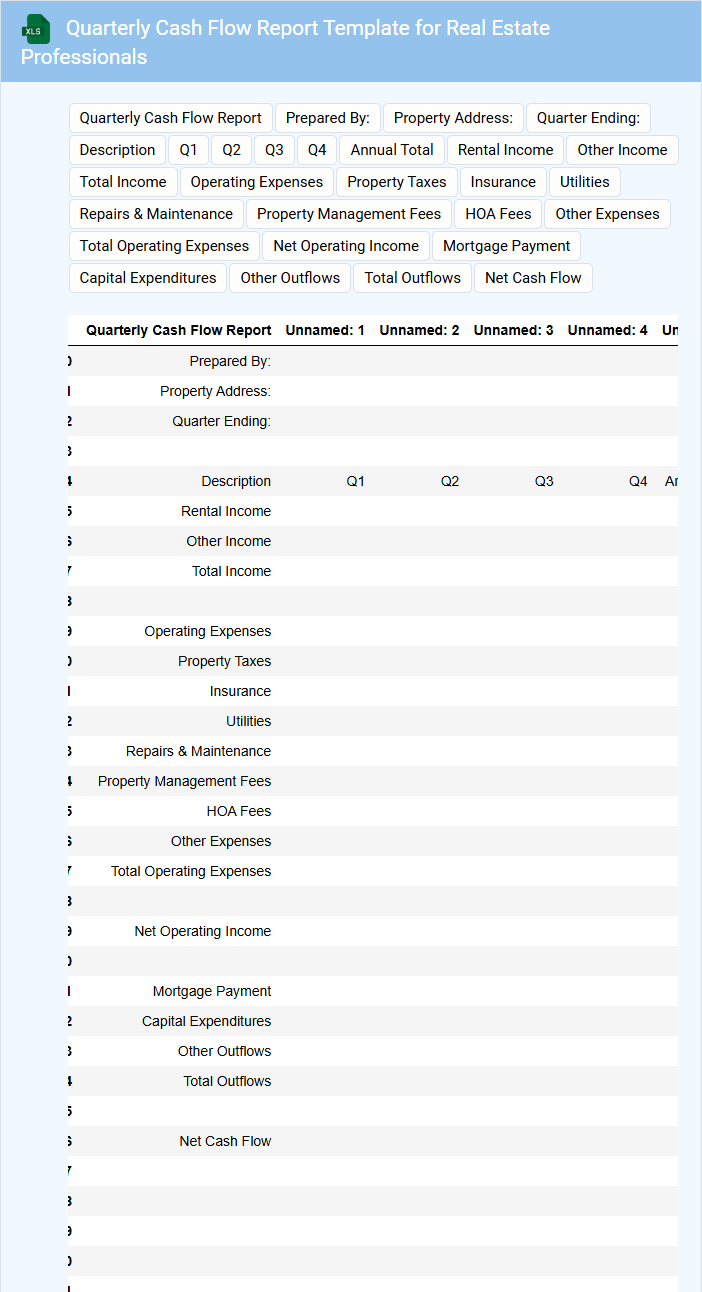Select the Mortgage Payment tag
The width and height of the screenshot is (702, 1292).
tap(506, 246)
